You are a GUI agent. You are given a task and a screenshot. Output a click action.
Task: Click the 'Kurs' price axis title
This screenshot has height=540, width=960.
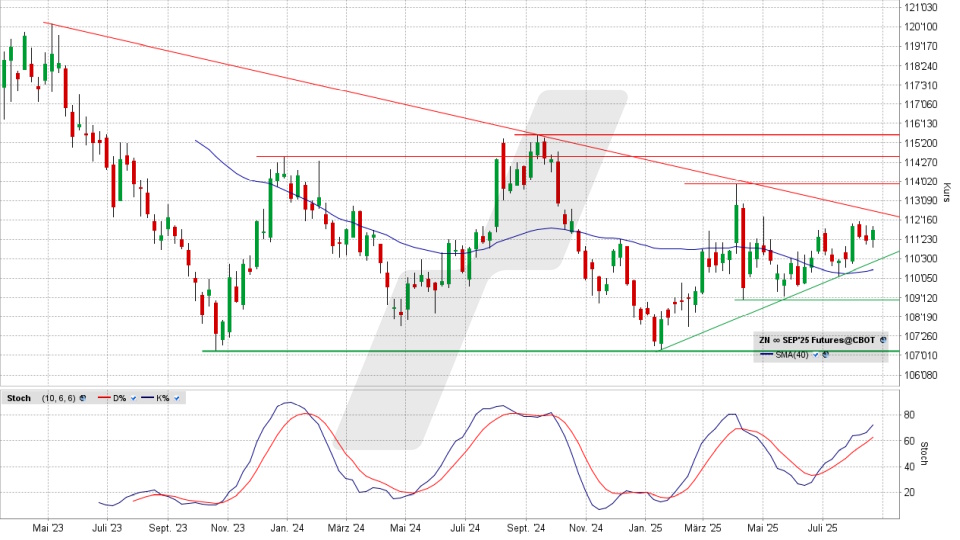coord(946,193)
